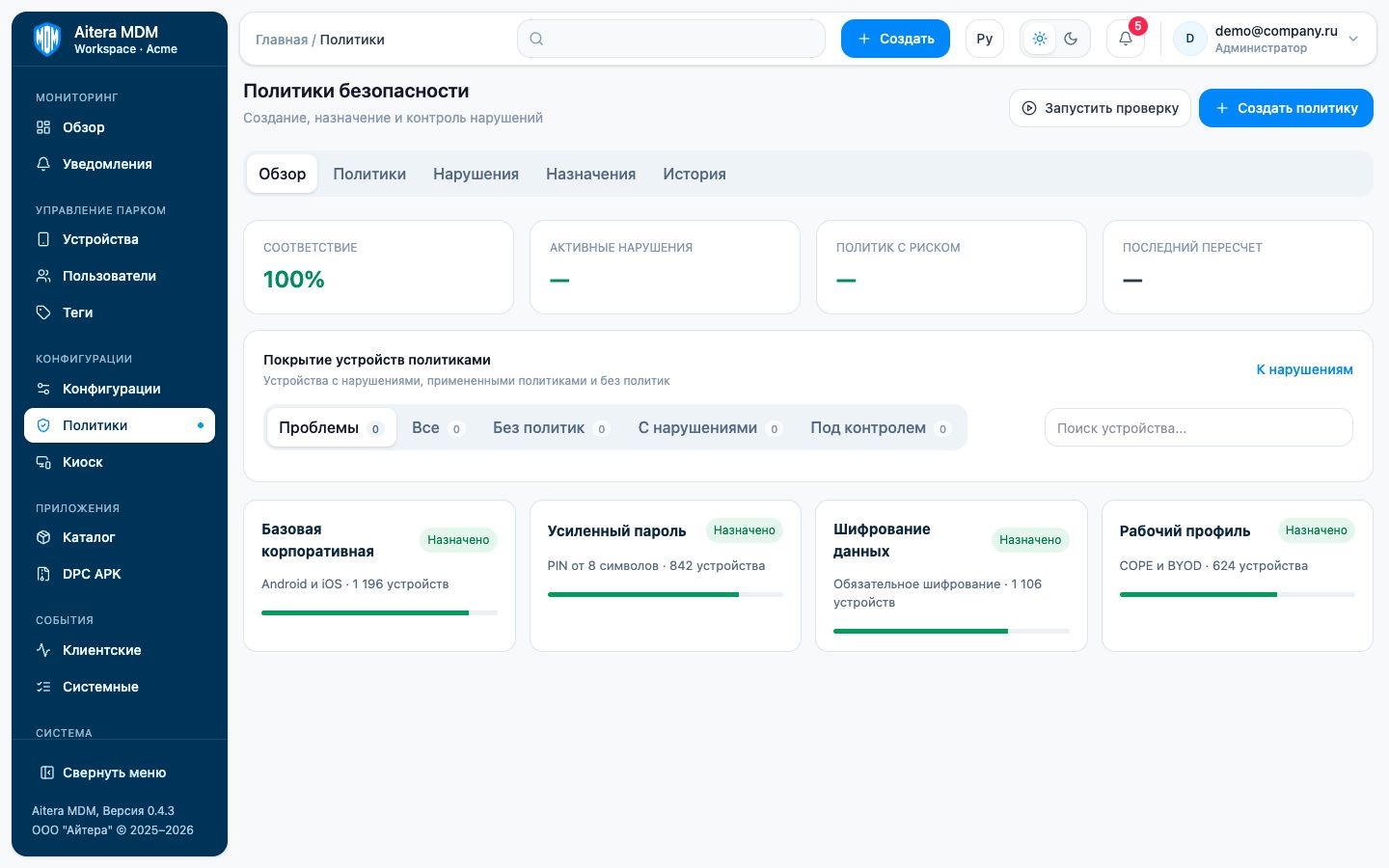Screen dimensions: 1389x868
Task: Click the blue Создать button in top bar
Action: pyautogui.click(x=895, y=39)
